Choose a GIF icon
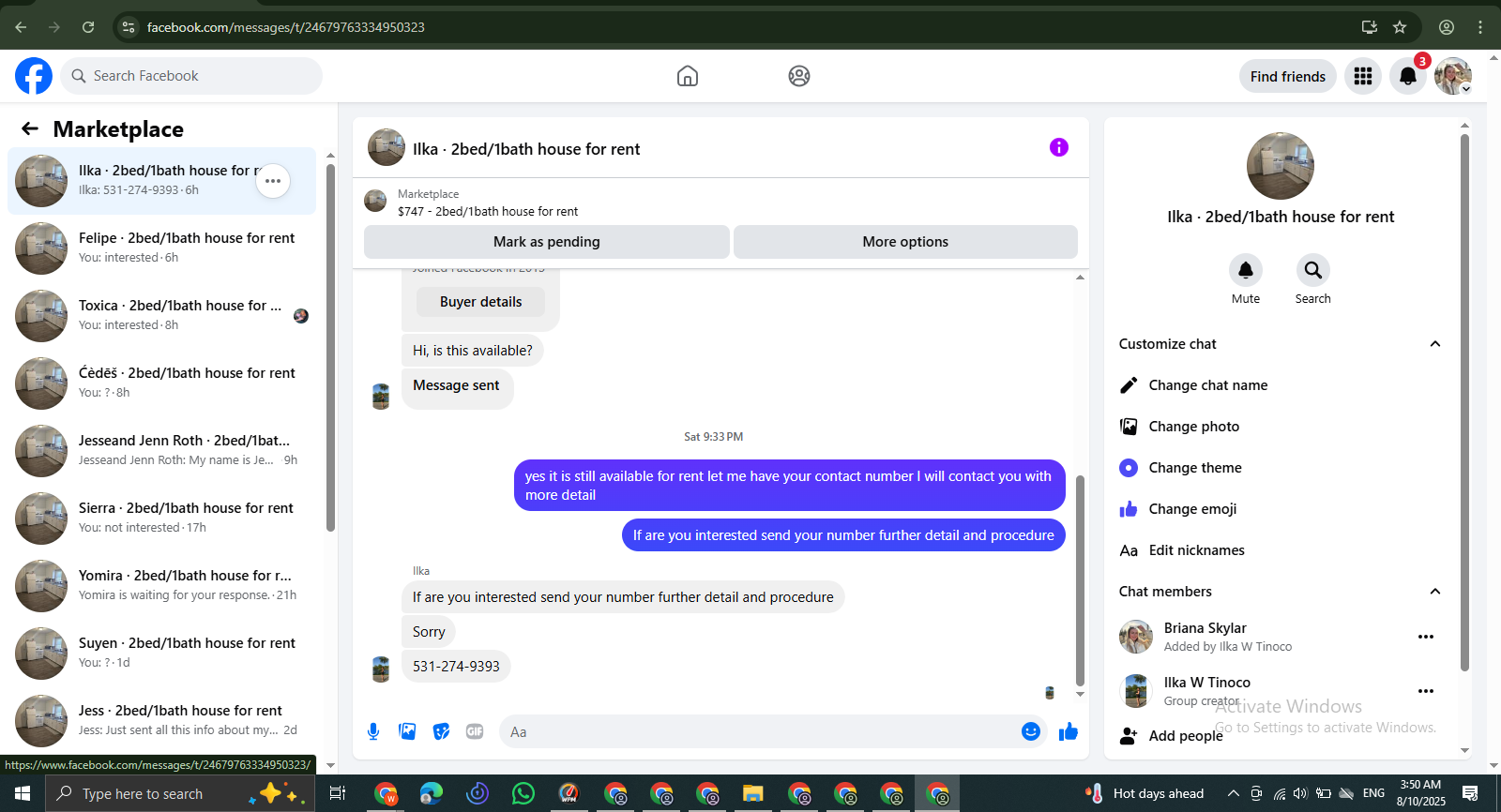This screenshot has width=1501, height=812. click(x=475, y=731)
